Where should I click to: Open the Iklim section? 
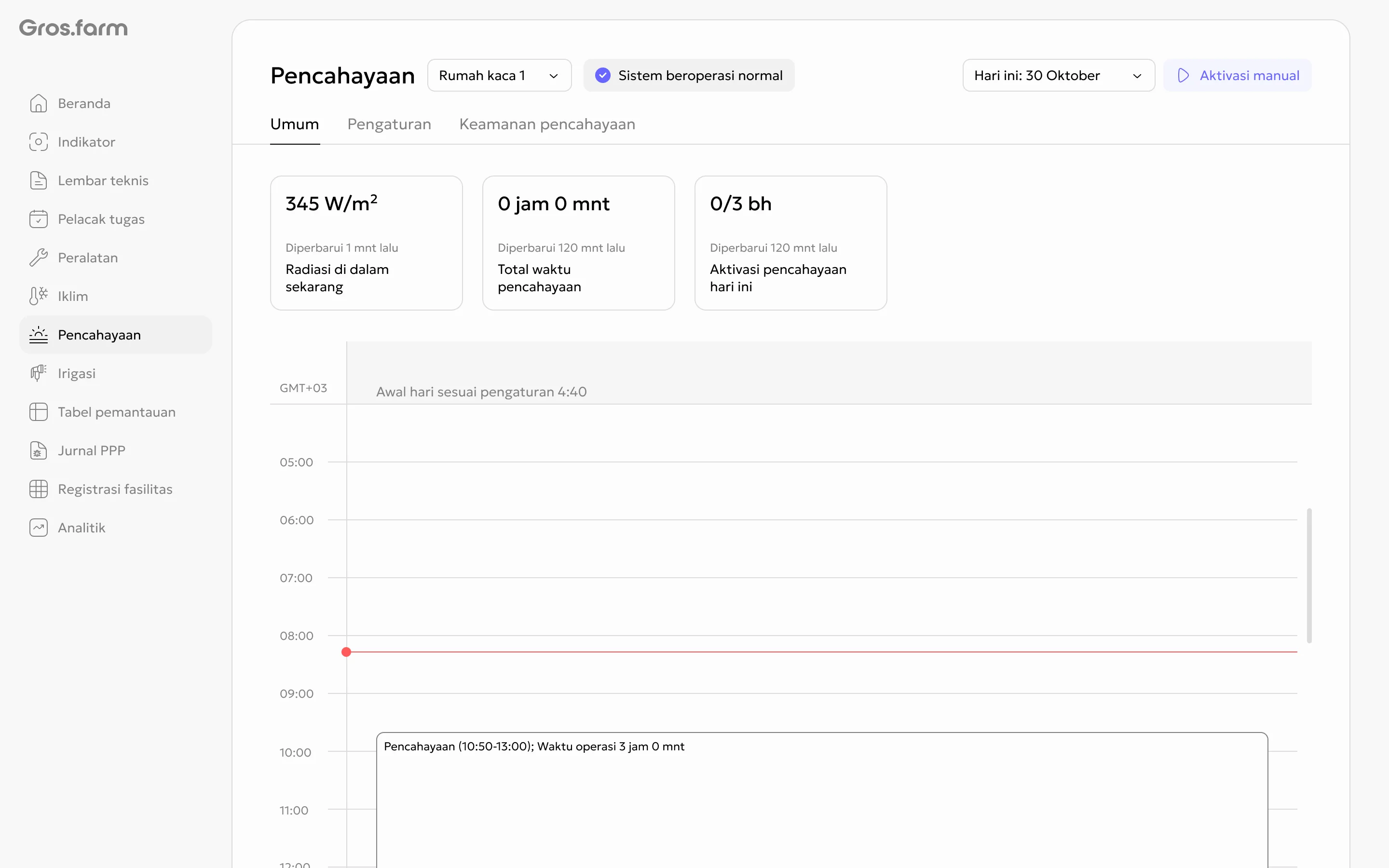pyautogui.click(x=115, y=296)
